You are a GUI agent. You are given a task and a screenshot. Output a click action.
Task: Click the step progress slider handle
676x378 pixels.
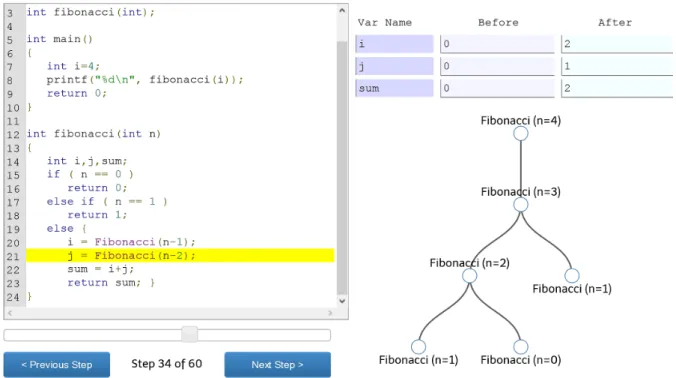point(189,334)
